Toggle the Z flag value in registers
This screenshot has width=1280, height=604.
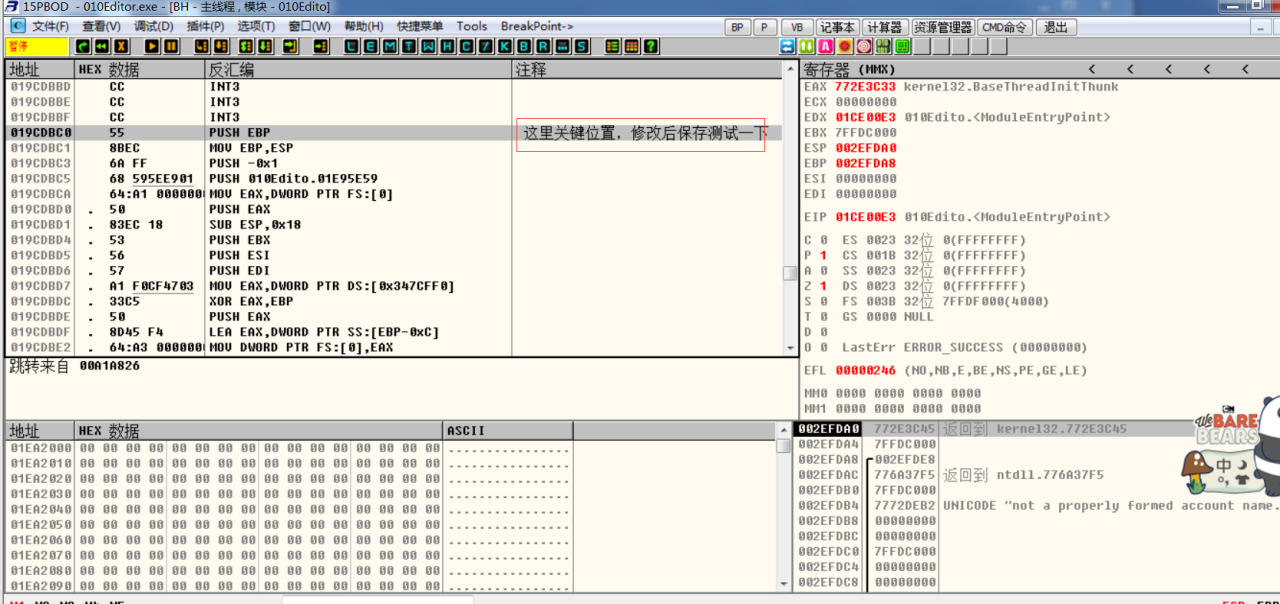coord(823,286)
